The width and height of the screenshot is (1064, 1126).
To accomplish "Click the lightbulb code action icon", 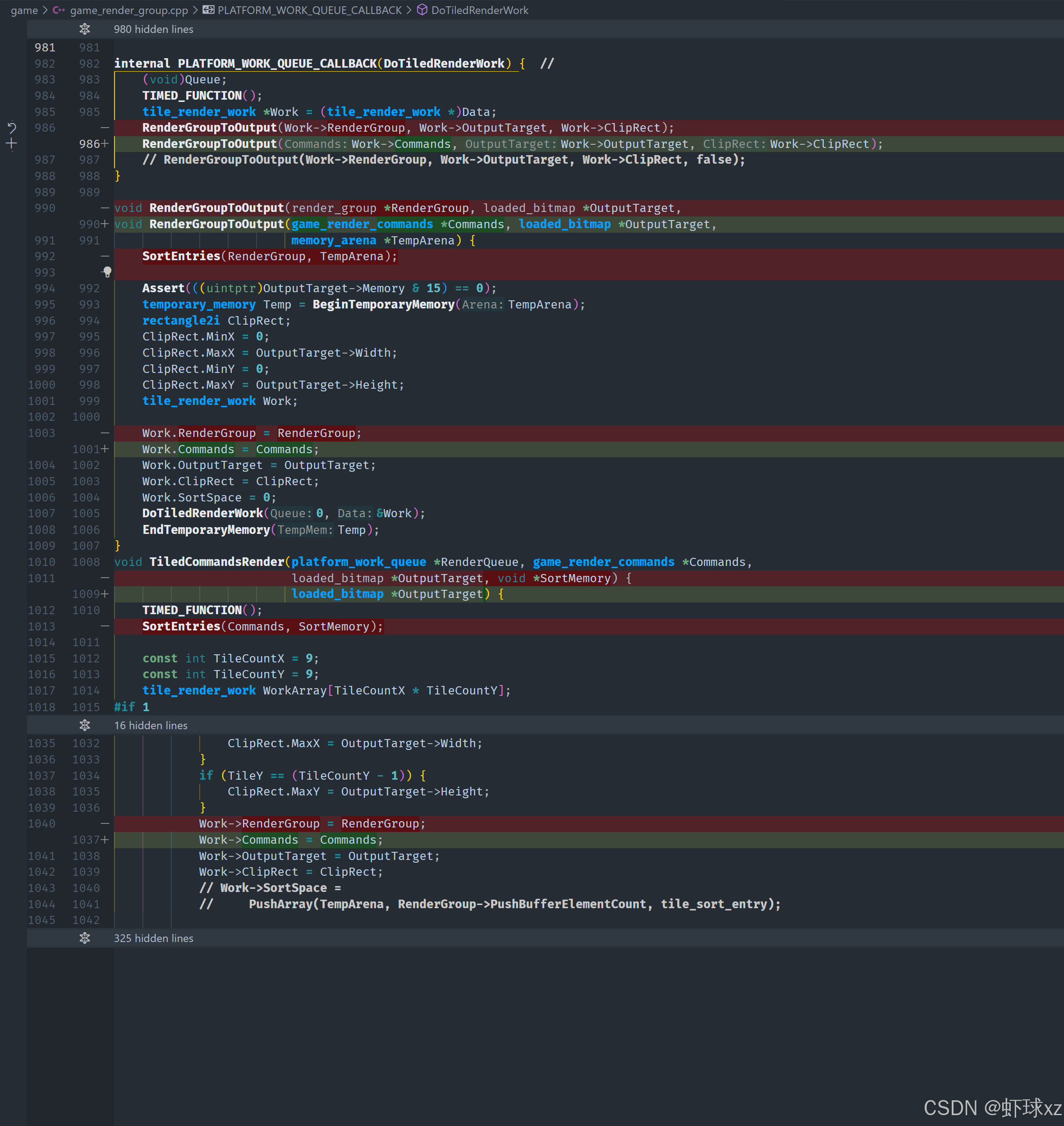I will (x=107, y=272).
